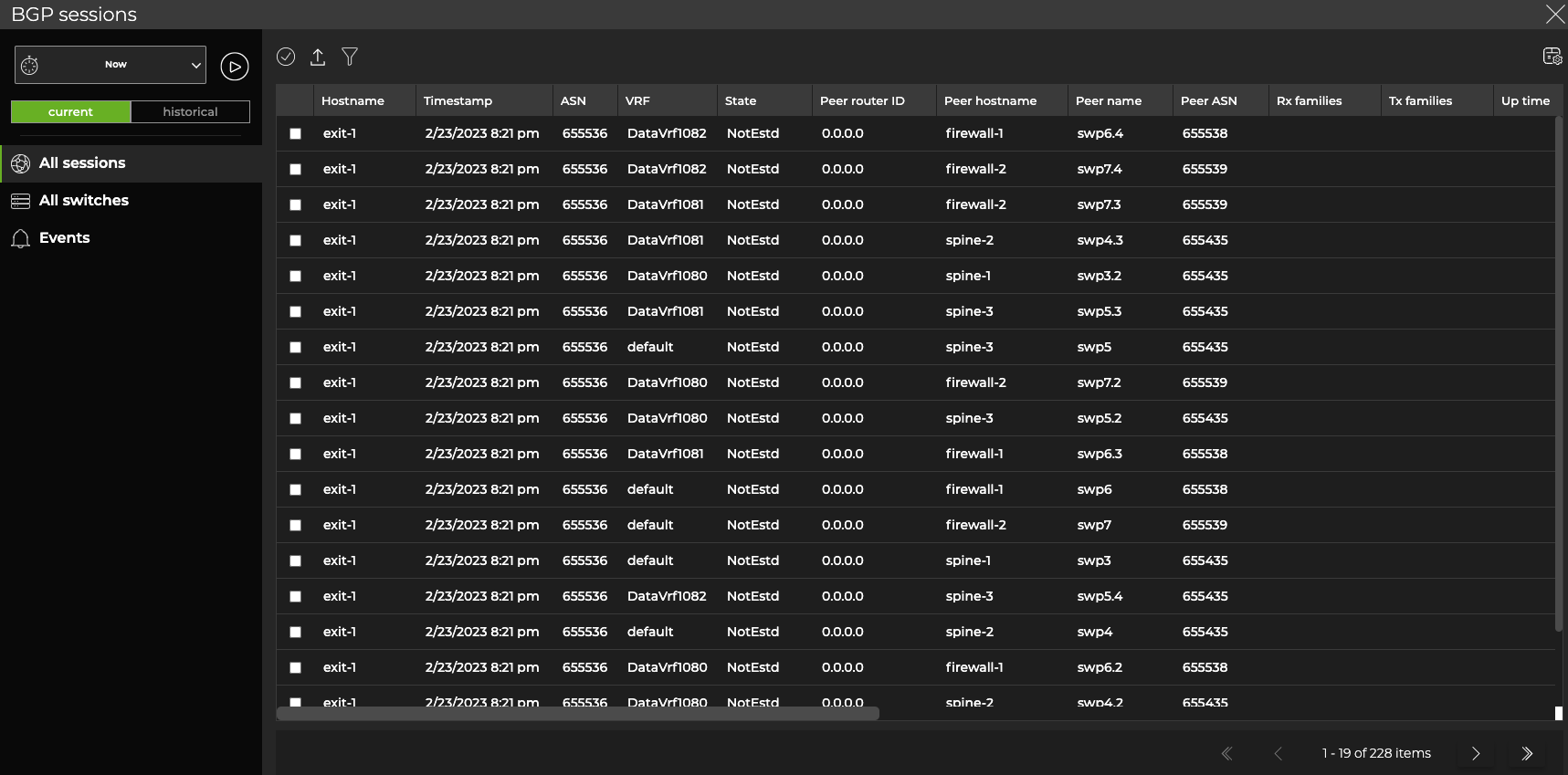Image resolution: width=1568 pixels, height=775 pixels.
Task: Check the firewall-1 swp6.4 row checkbox
Action: (x=295, y=133)
